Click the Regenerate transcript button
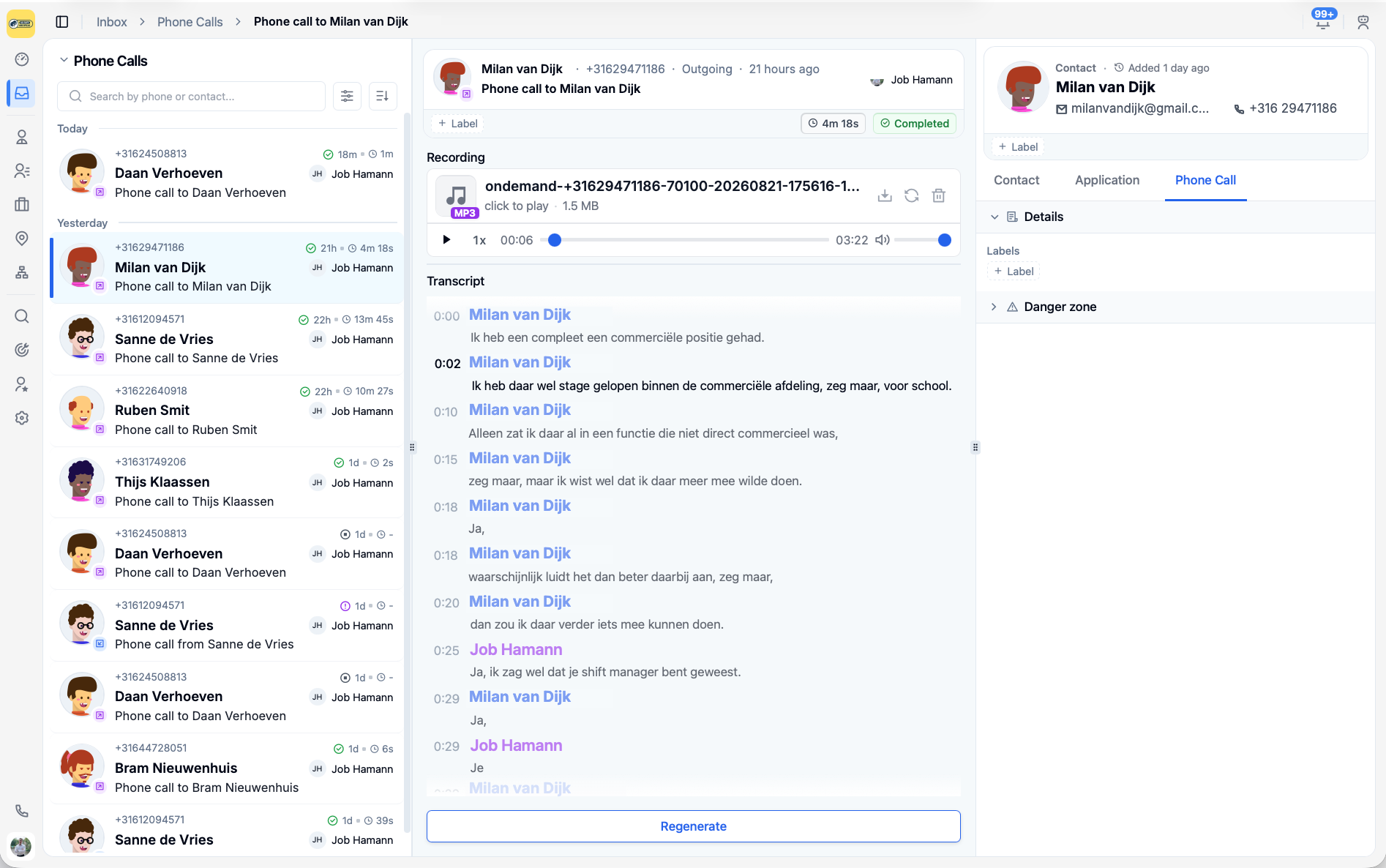This screenshot has height=868, width=1386. pos(694,826)
